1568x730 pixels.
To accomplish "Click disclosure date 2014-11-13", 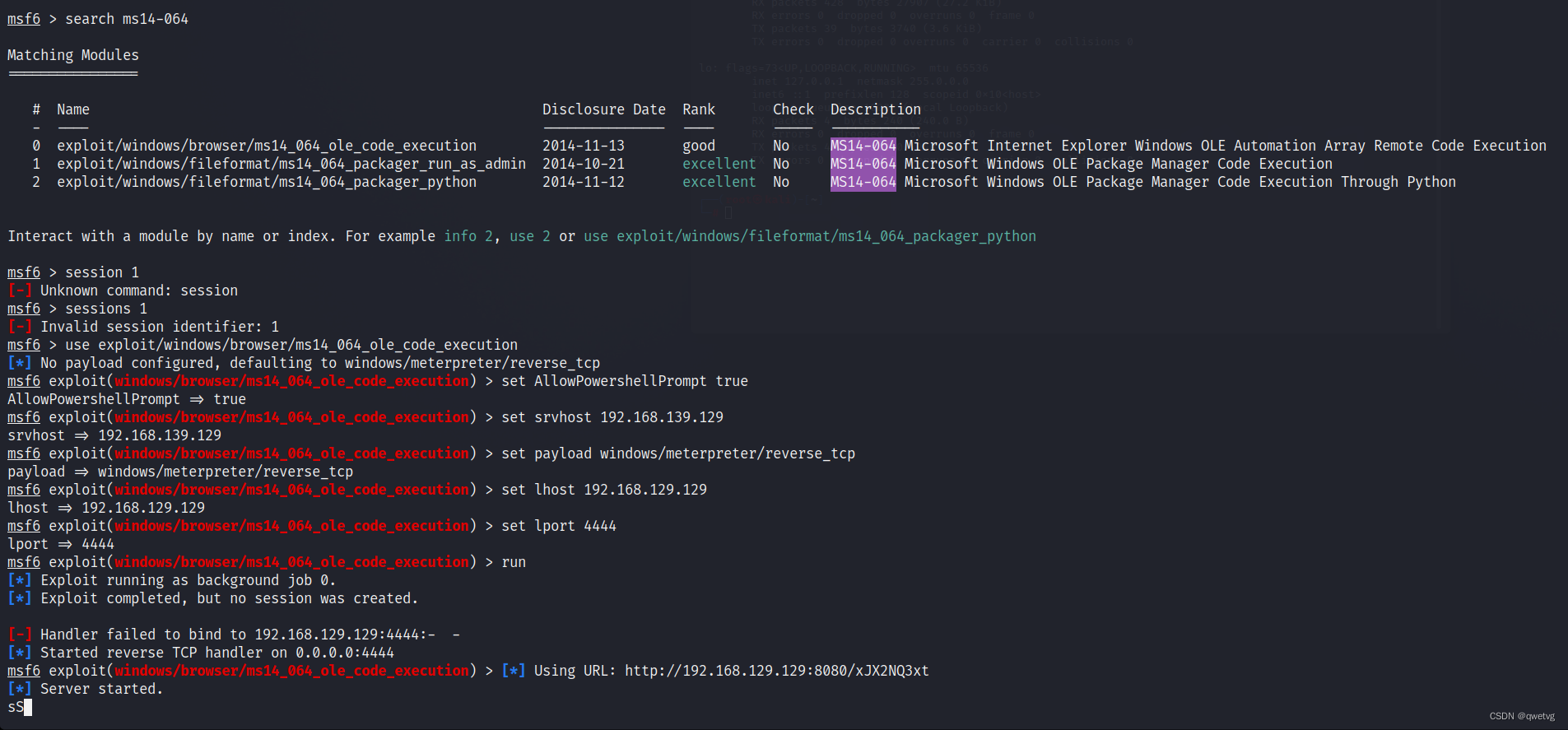I will (x=584, y=146).
